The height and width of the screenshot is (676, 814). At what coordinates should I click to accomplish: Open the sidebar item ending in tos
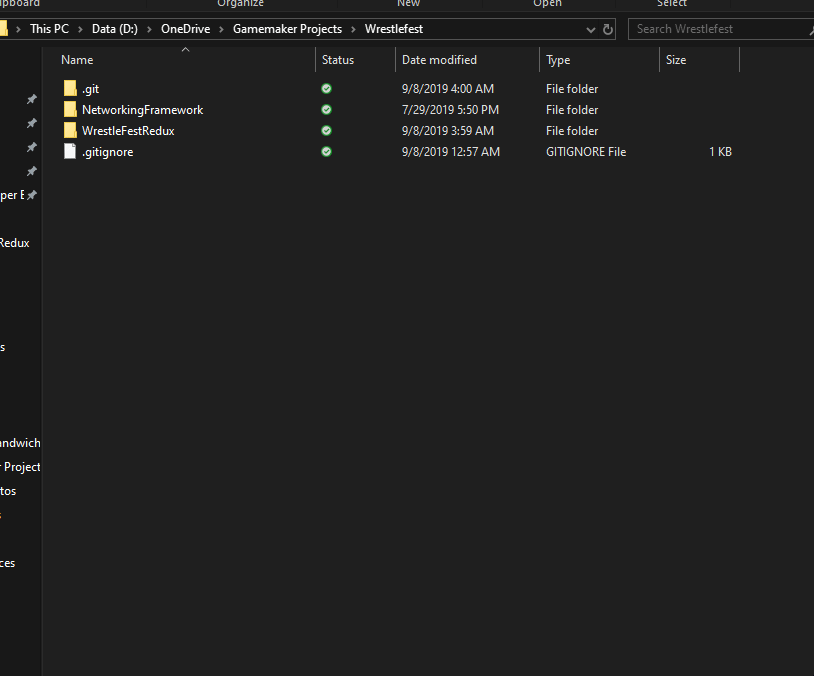(8, 491)
